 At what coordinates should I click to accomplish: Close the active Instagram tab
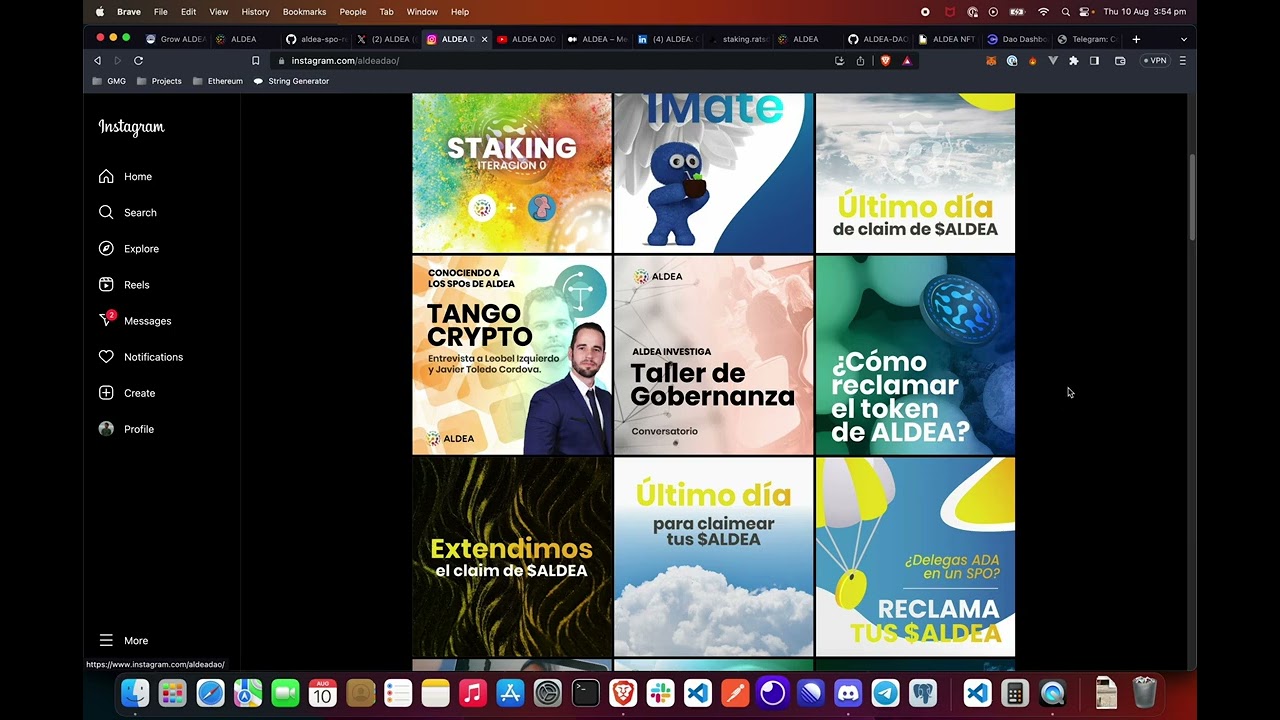(485, 39)
